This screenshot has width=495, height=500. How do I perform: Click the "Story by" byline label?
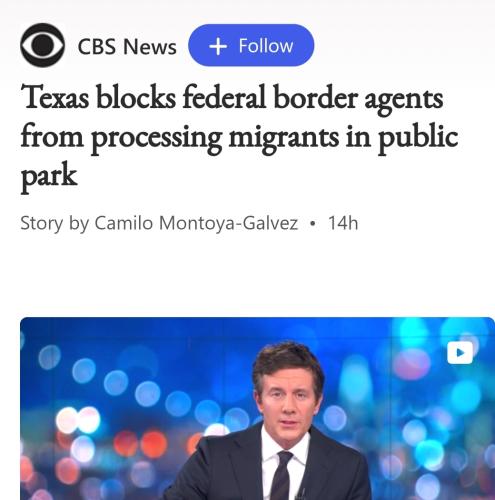click(55, 223)
